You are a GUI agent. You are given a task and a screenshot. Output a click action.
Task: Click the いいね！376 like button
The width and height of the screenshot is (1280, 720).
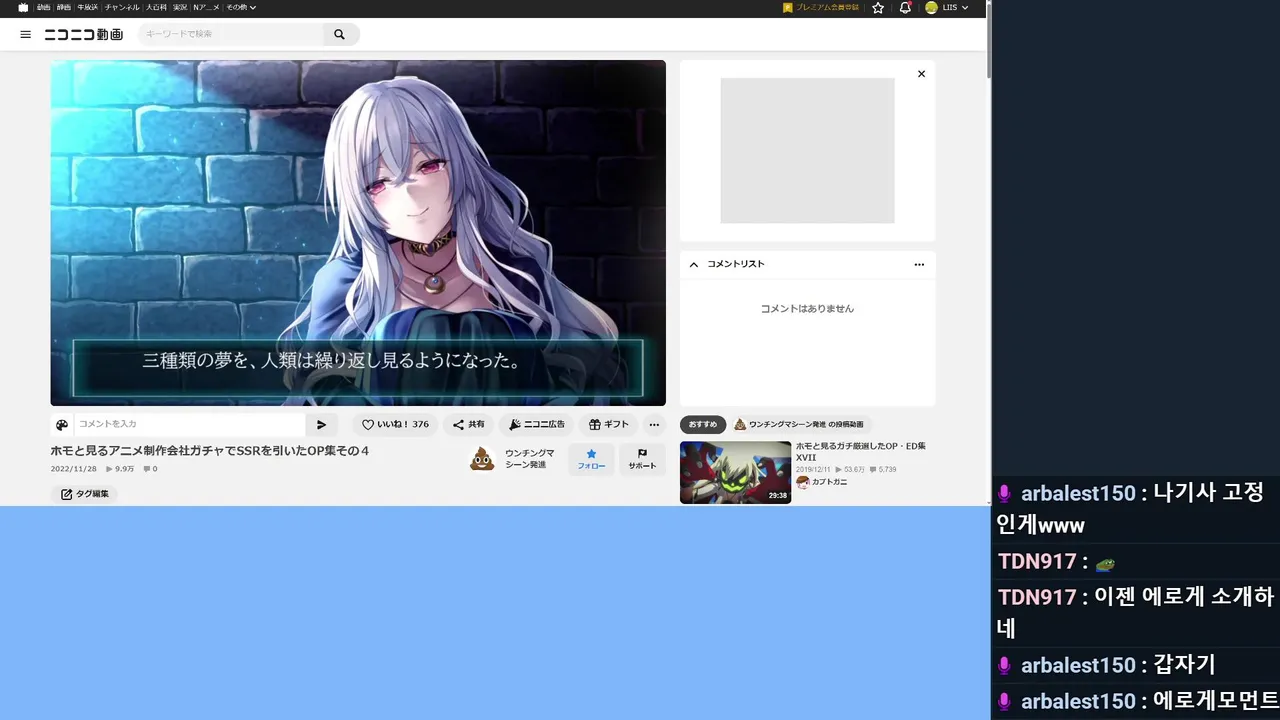point(395,424)
